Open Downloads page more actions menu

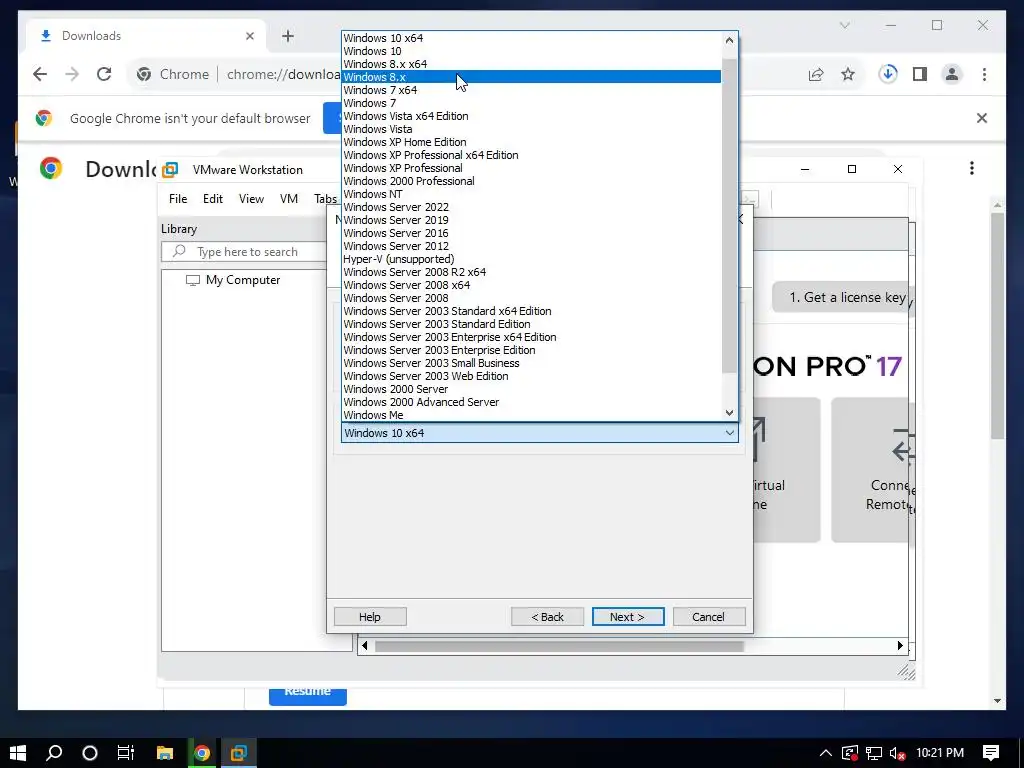972,168
